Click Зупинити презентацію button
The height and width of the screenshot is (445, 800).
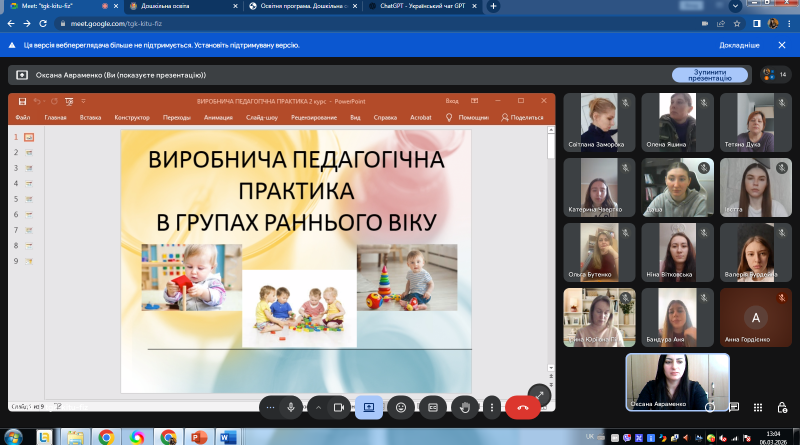(x=710, y=75)
